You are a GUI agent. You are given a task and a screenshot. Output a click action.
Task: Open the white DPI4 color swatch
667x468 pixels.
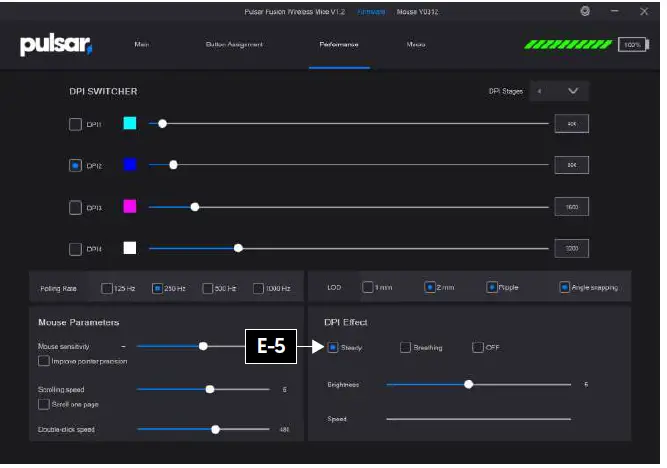[x=130, y=248]
